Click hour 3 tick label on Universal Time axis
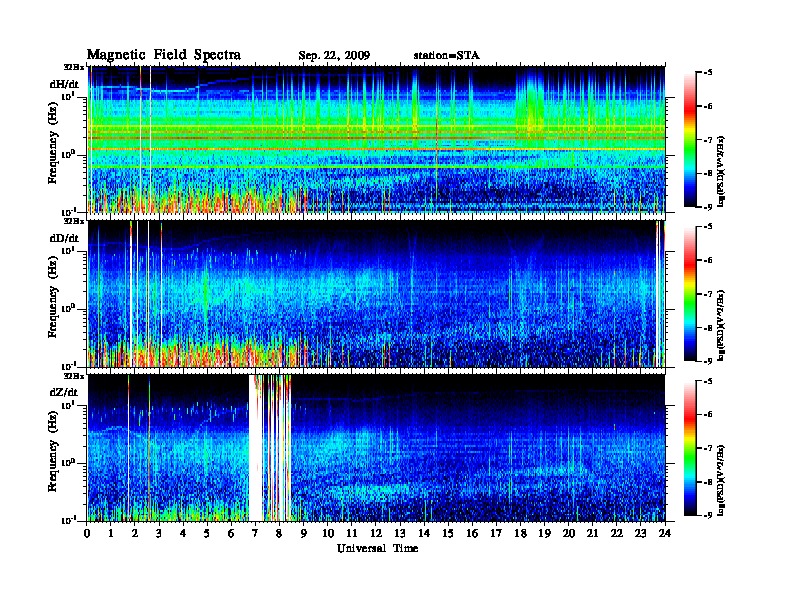Screen dimensions: 792x612 [x=159, y=534]
